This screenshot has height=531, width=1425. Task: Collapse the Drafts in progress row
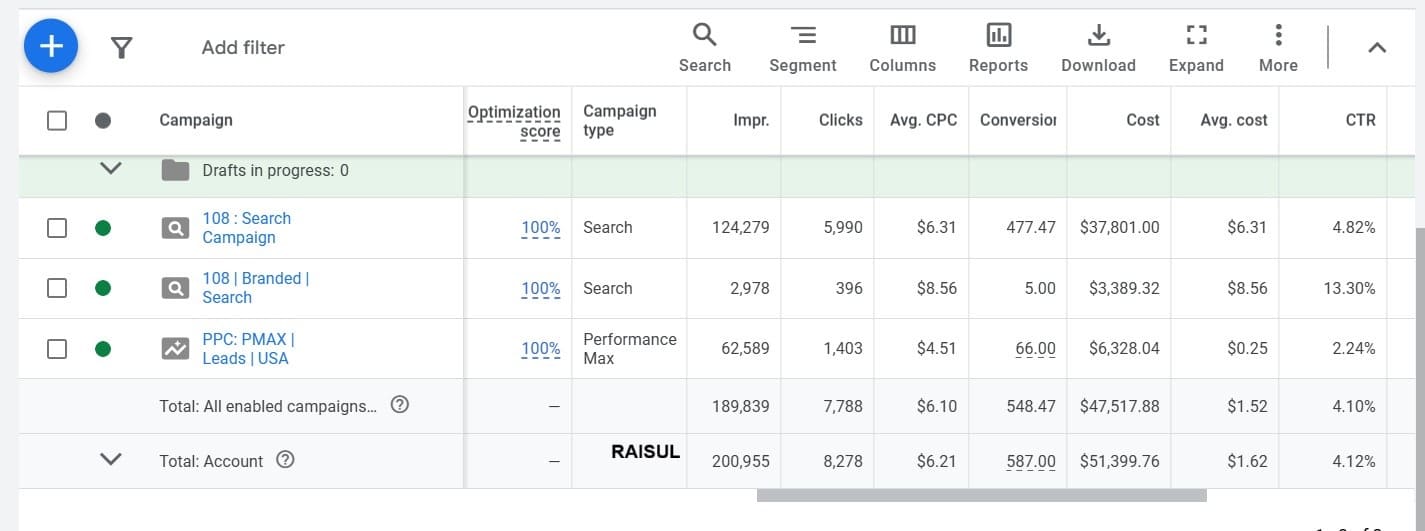click(111, 169)
